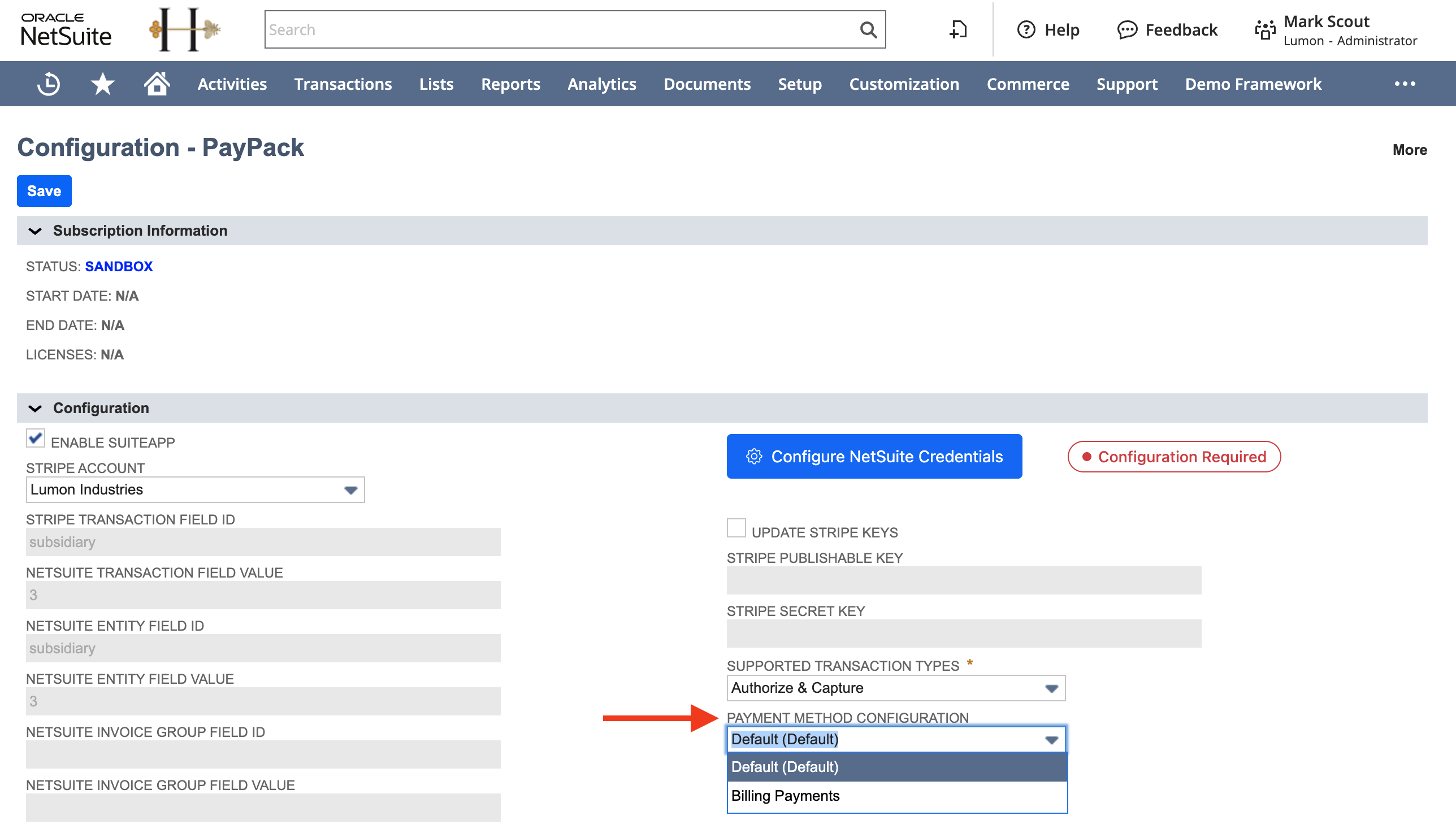Click the Help link

coord(1062,30)
